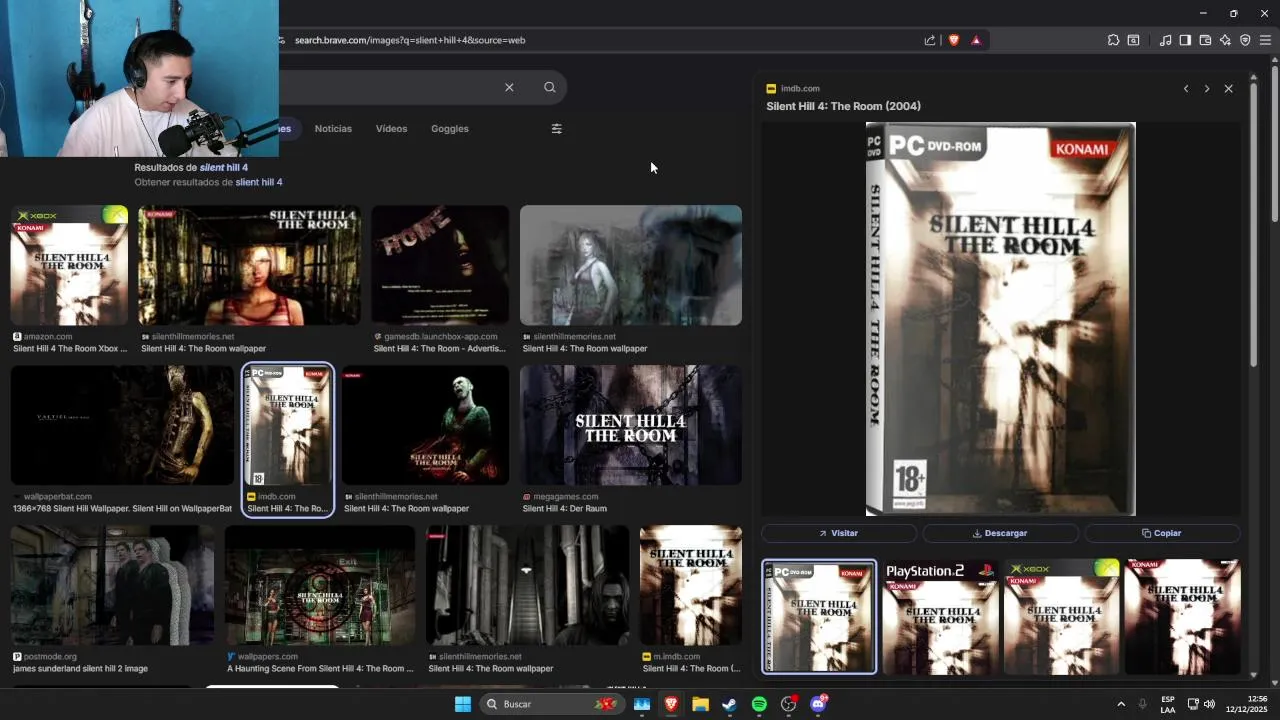Go to the next image in preview panel
The width and height of the screenshot is (1280, 720).
(x=1207, y=89)
